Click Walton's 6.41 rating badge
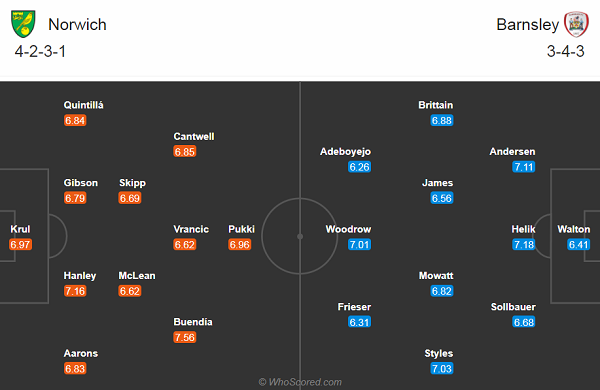600x390 pixels. (579, 244)
